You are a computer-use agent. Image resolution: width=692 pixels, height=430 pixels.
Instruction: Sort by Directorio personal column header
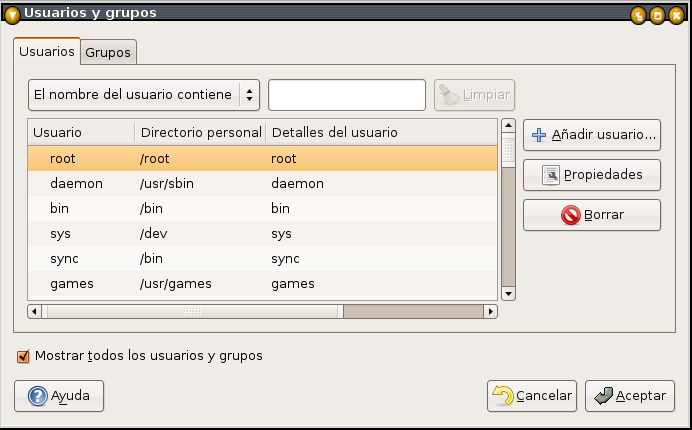(x=199, y=132)
